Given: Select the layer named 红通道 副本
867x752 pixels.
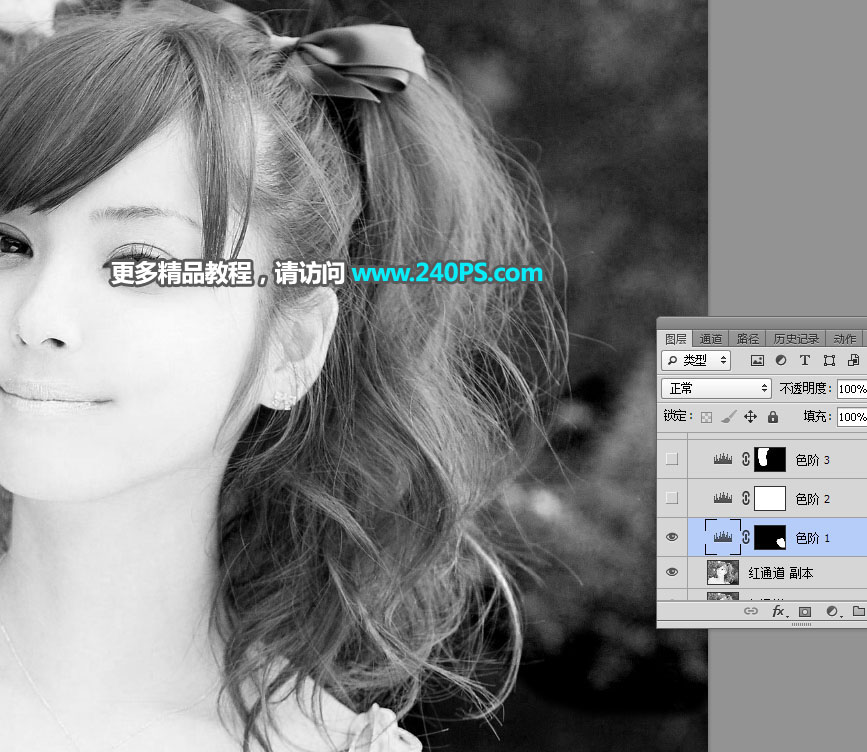Looking at the screenshot, I should point(780,573).
